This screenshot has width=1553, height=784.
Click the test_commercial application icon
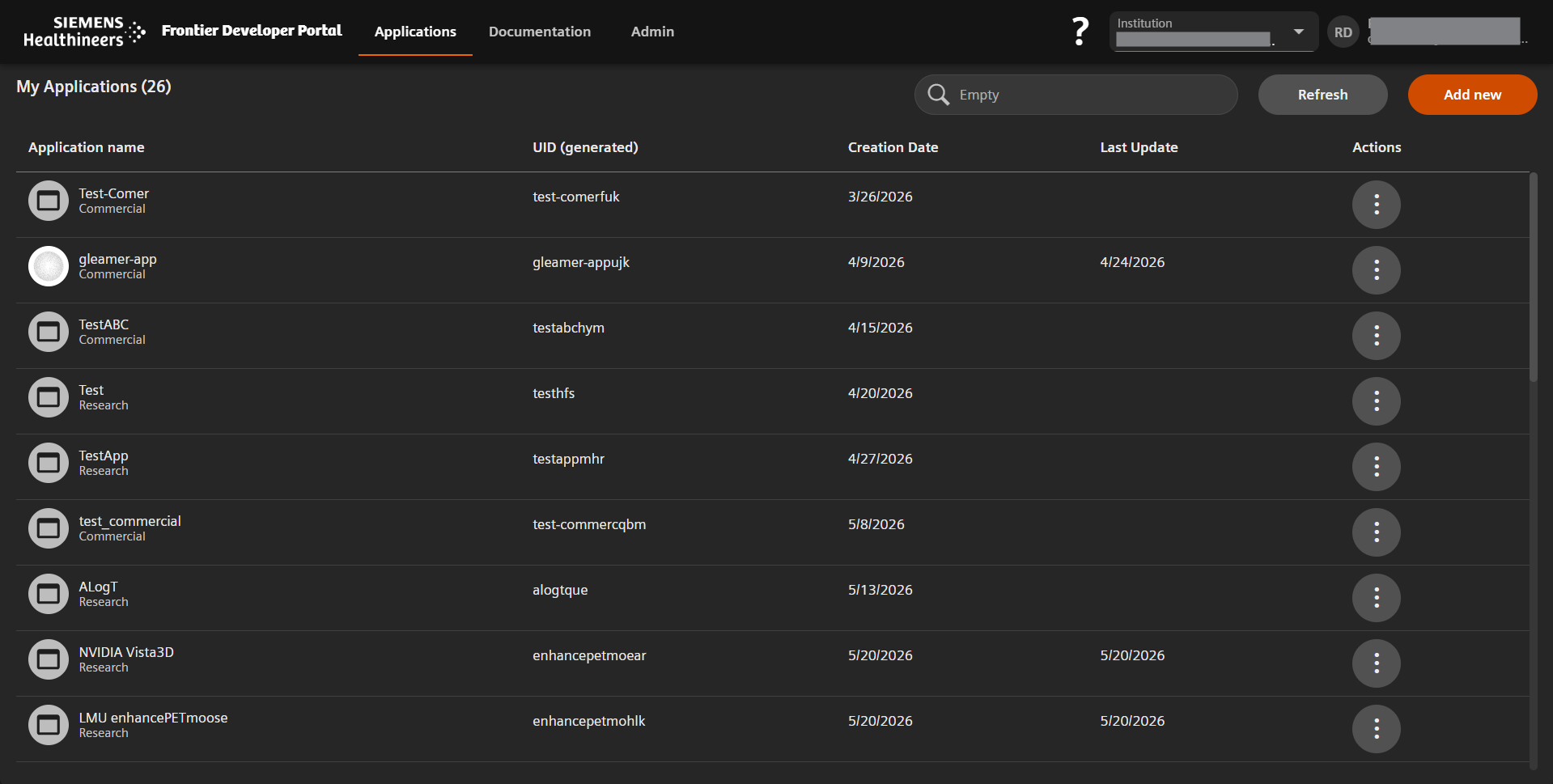[x=49, y=528]
